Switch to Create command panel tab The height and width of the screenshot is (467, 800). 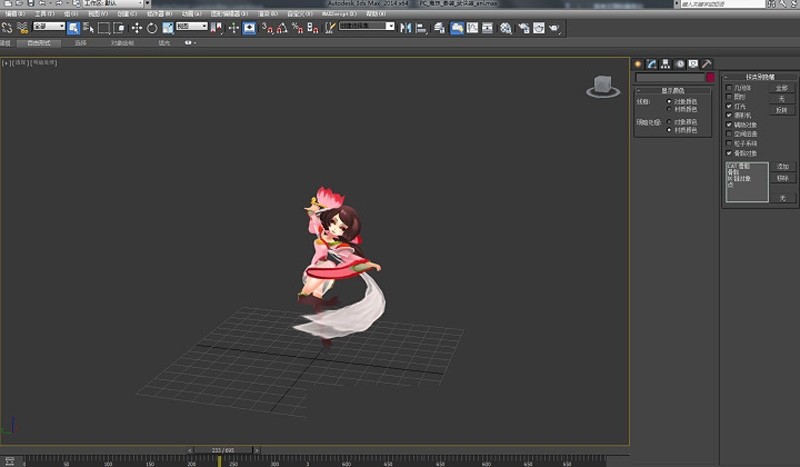click(638, 64)
